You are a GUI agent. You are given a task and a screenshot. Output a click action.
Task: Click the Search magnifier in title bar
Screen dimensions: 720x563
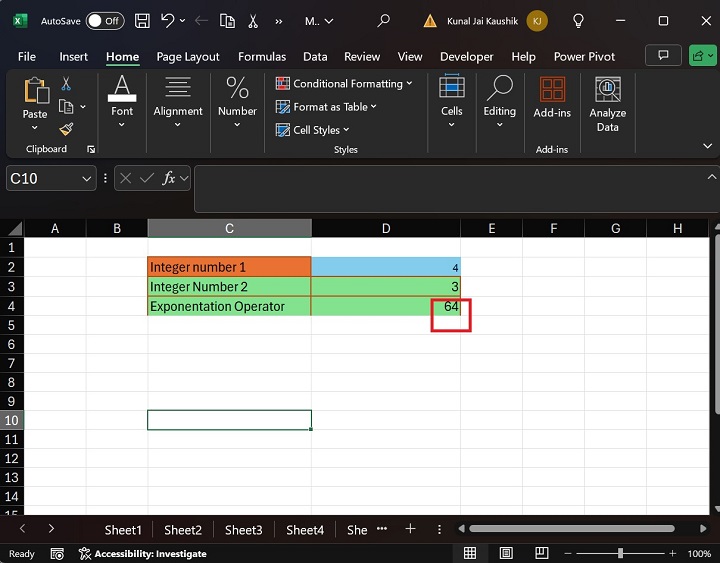tap(383, 20)
